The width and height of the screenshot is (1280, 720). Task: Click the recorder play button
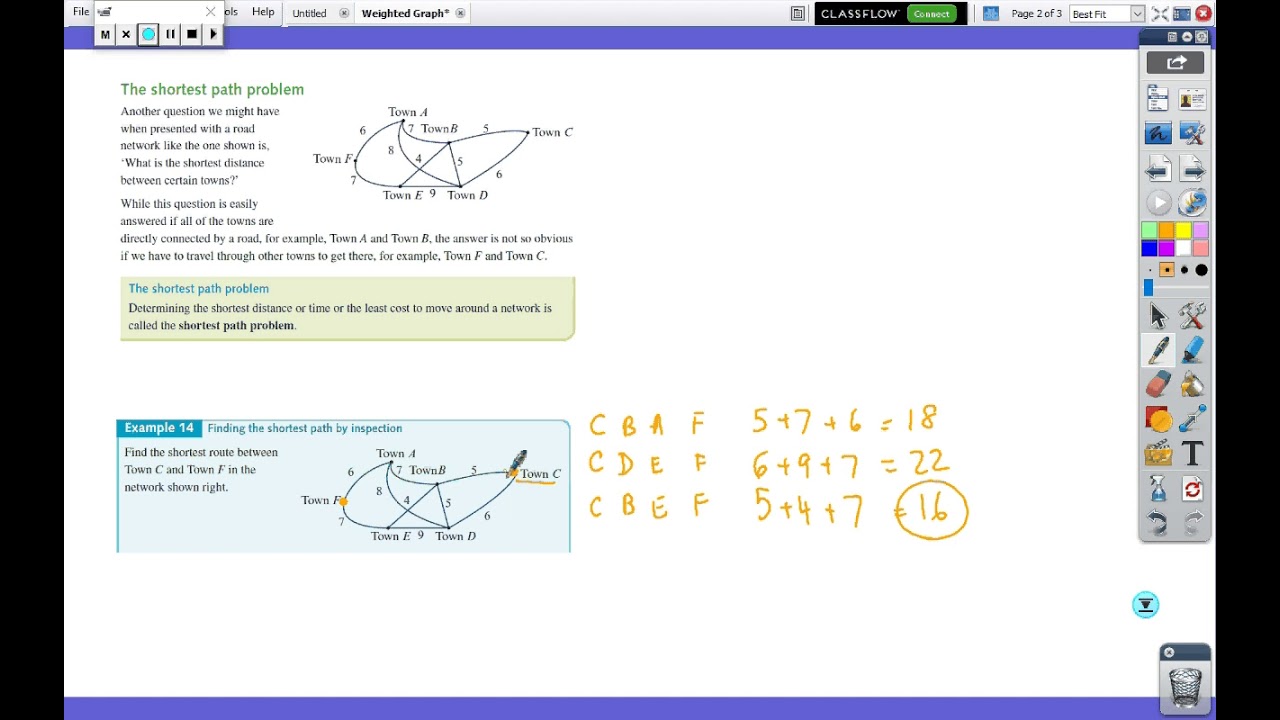pyautogui.click(x=213, y=34)
